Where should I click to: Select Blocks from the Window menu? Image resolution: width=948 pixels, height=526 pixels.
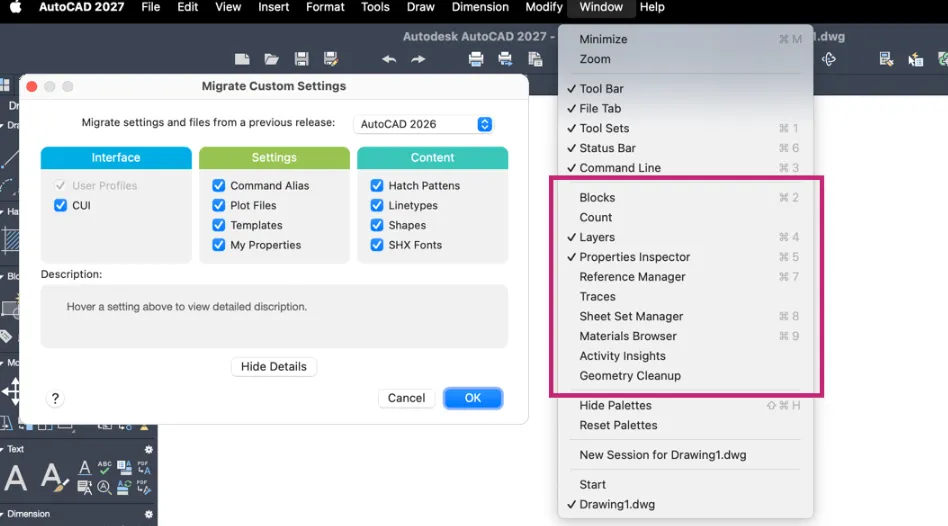coord(685,198)
